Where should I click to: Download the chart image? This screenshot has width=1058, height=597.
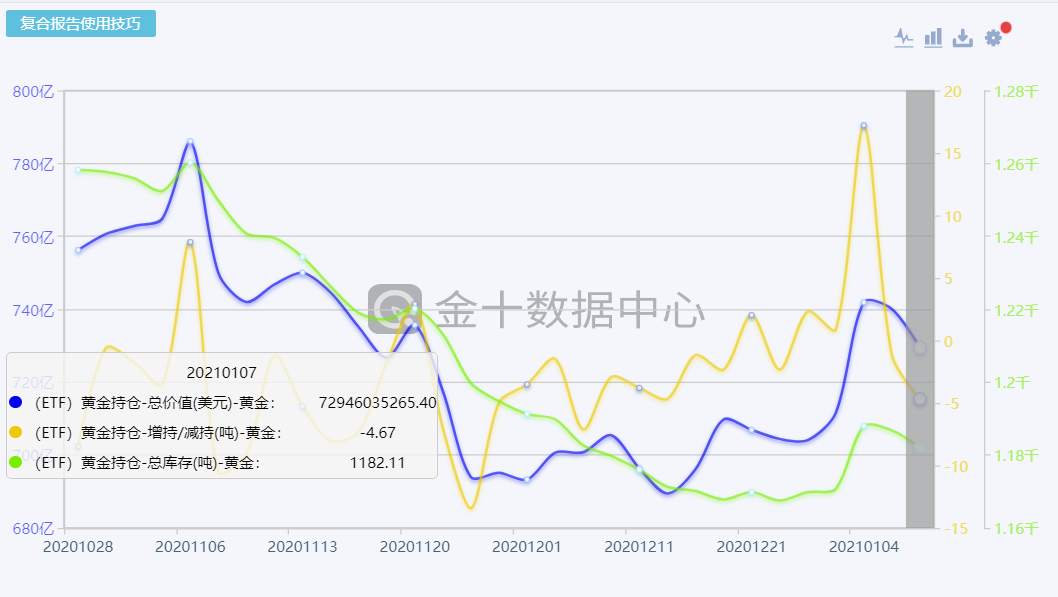point(963,38)
